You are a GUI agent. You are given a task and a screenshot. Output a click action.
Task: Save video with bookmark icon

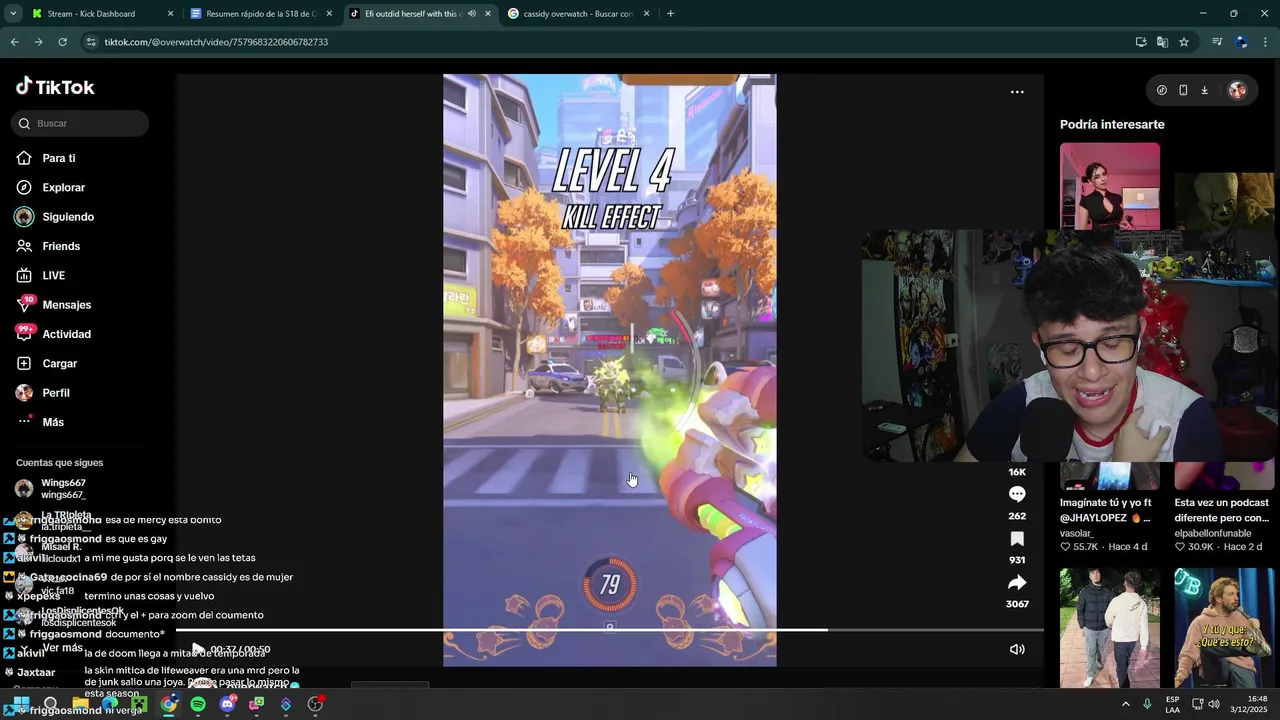click(x=1017, y=539)
